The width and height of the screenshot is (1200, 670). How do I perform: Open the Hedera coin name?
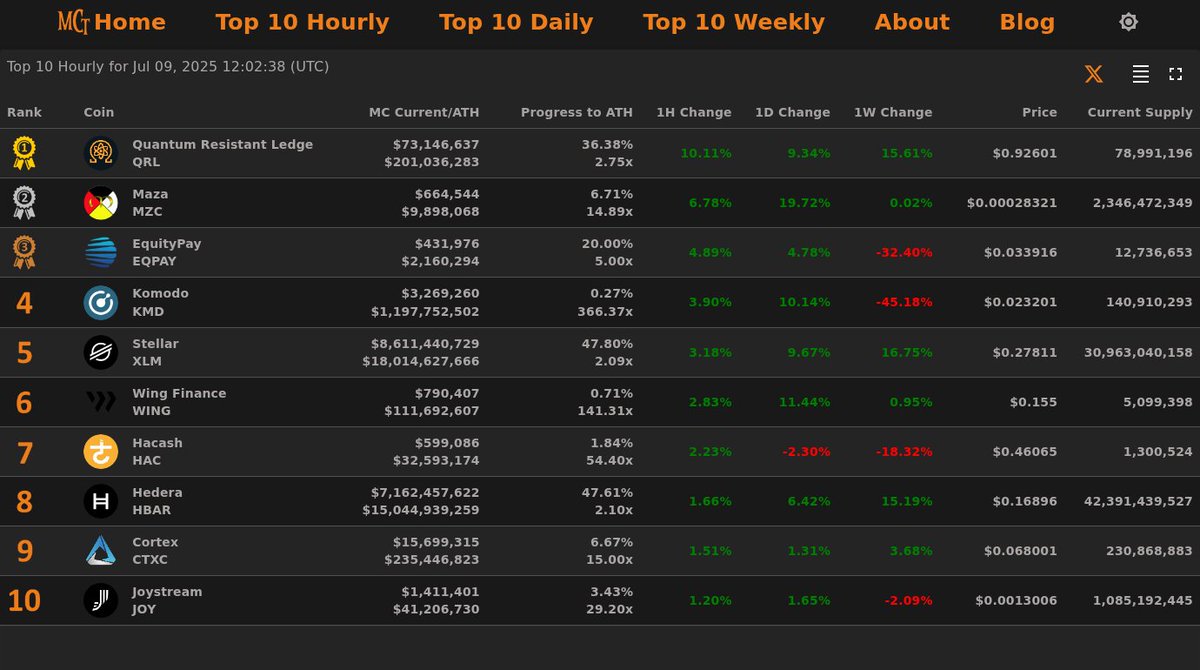157,492
